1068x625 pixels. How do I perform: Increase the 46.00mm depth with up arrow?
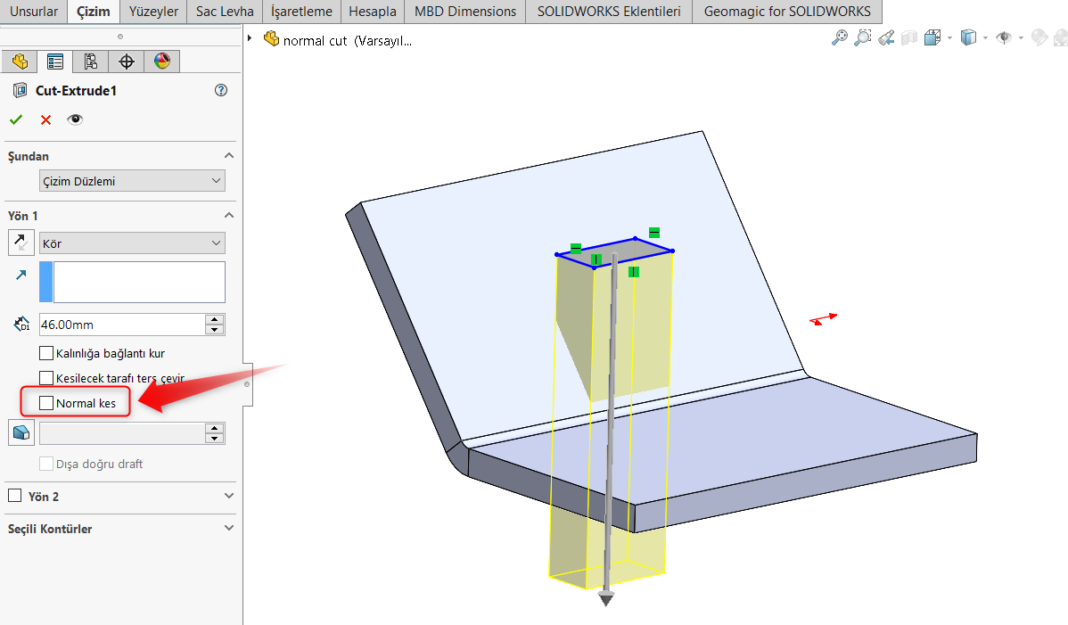215,319
